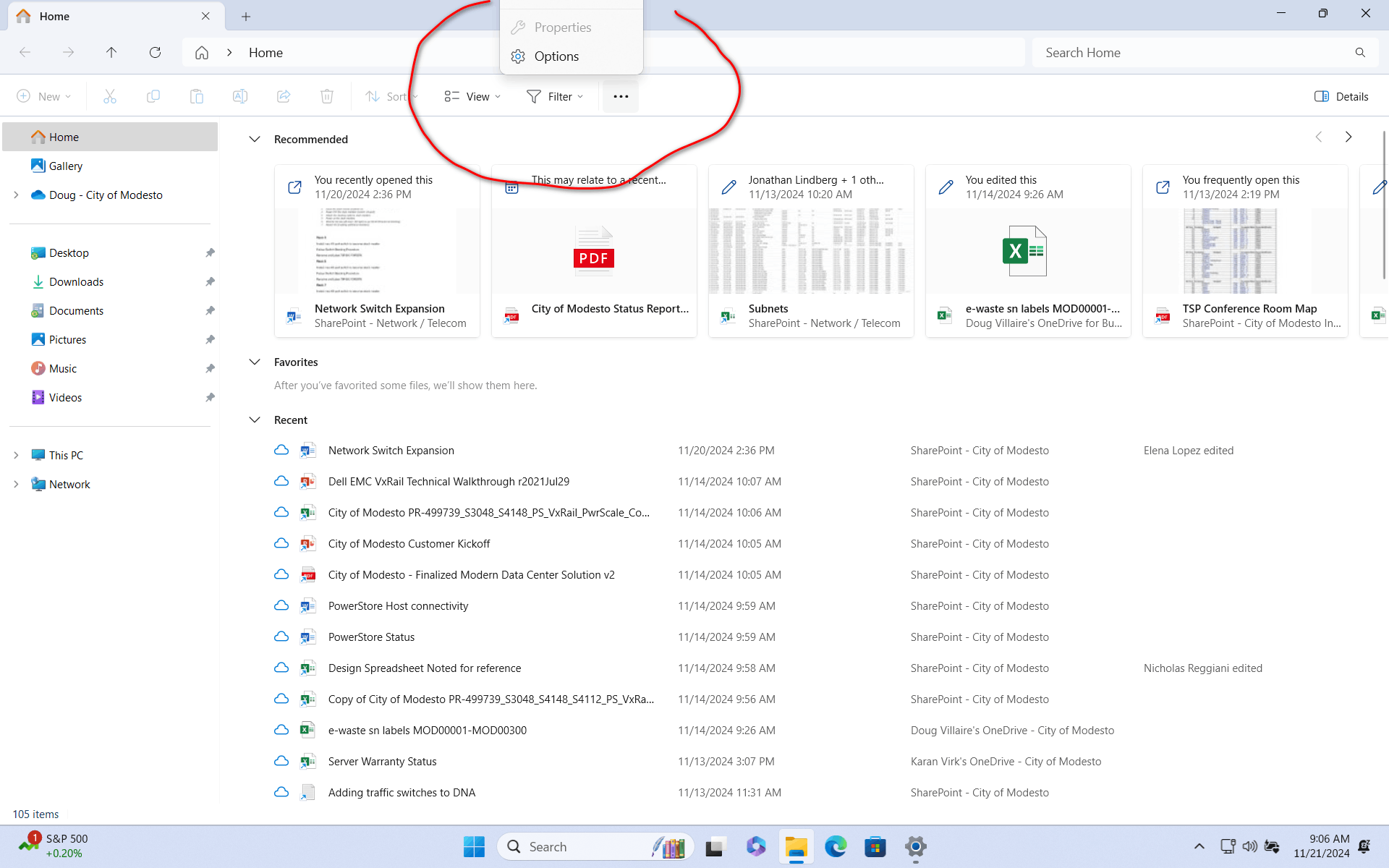Open Settings gear in taskbar
This screenshot has height=868, width=1389.
[915, 846]
